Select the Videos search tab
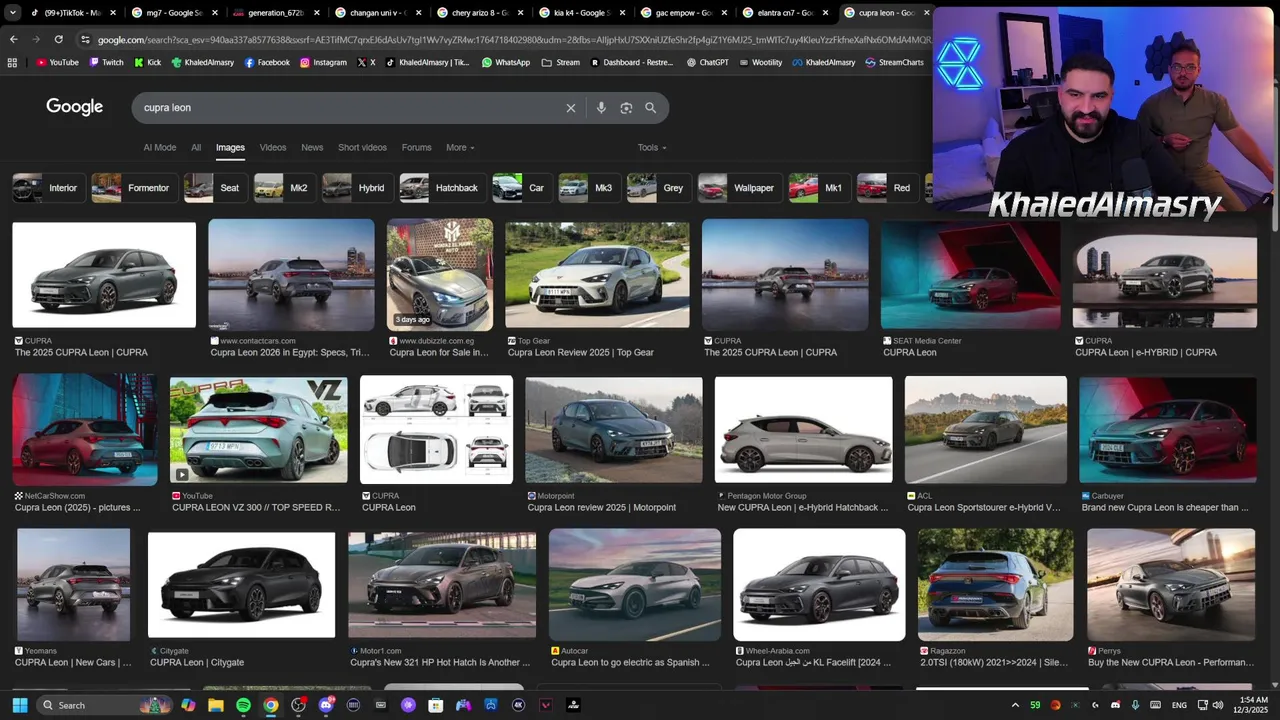The width and height of the screenshot is (1280, 720). (273, 148)
